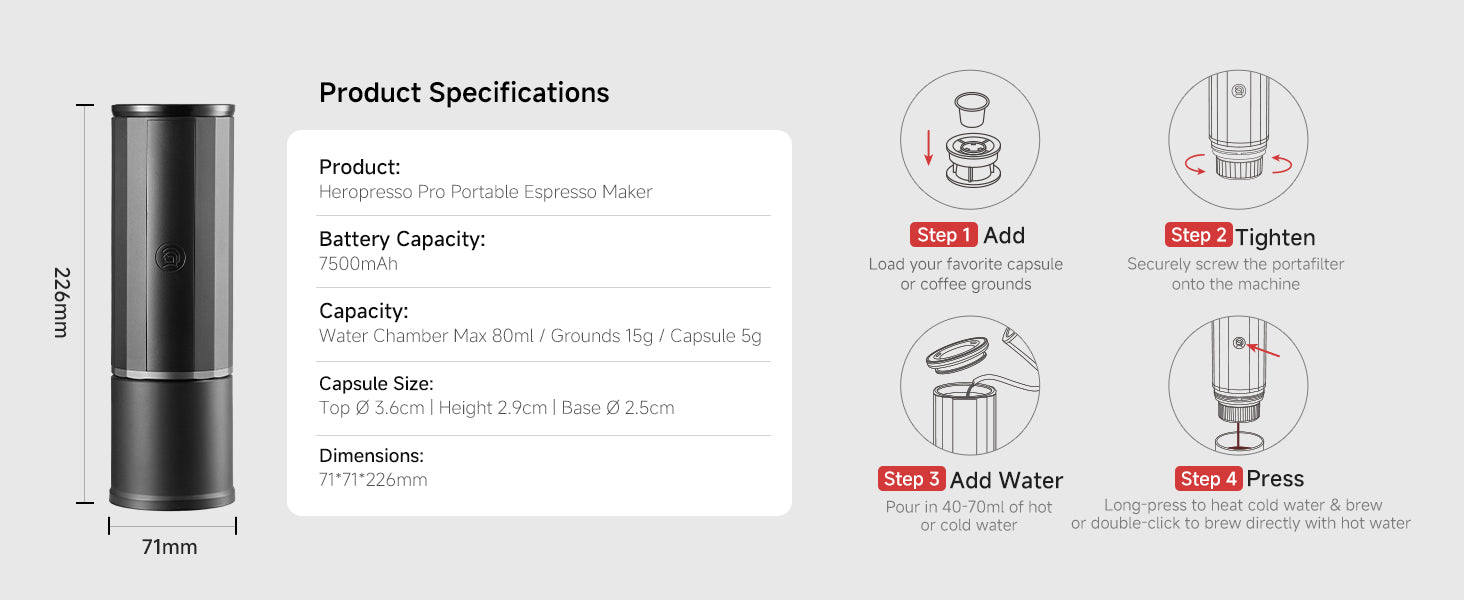1464x600 pixels.
Task: Select the red Step 3 badge
Action: [912, 479]
